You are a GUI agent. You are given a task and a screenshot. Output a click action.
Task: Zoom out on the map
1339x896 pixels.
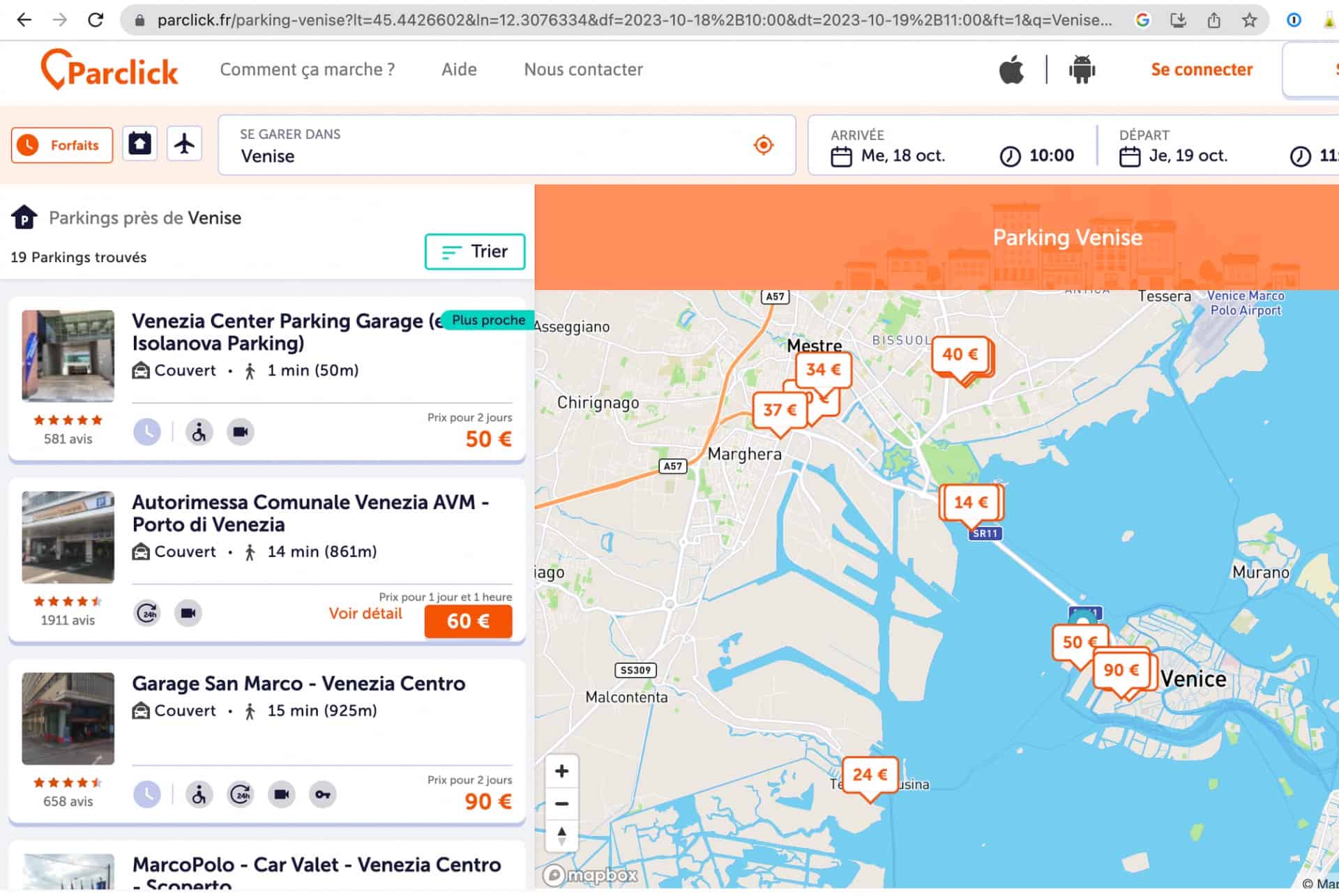point(561,804)
